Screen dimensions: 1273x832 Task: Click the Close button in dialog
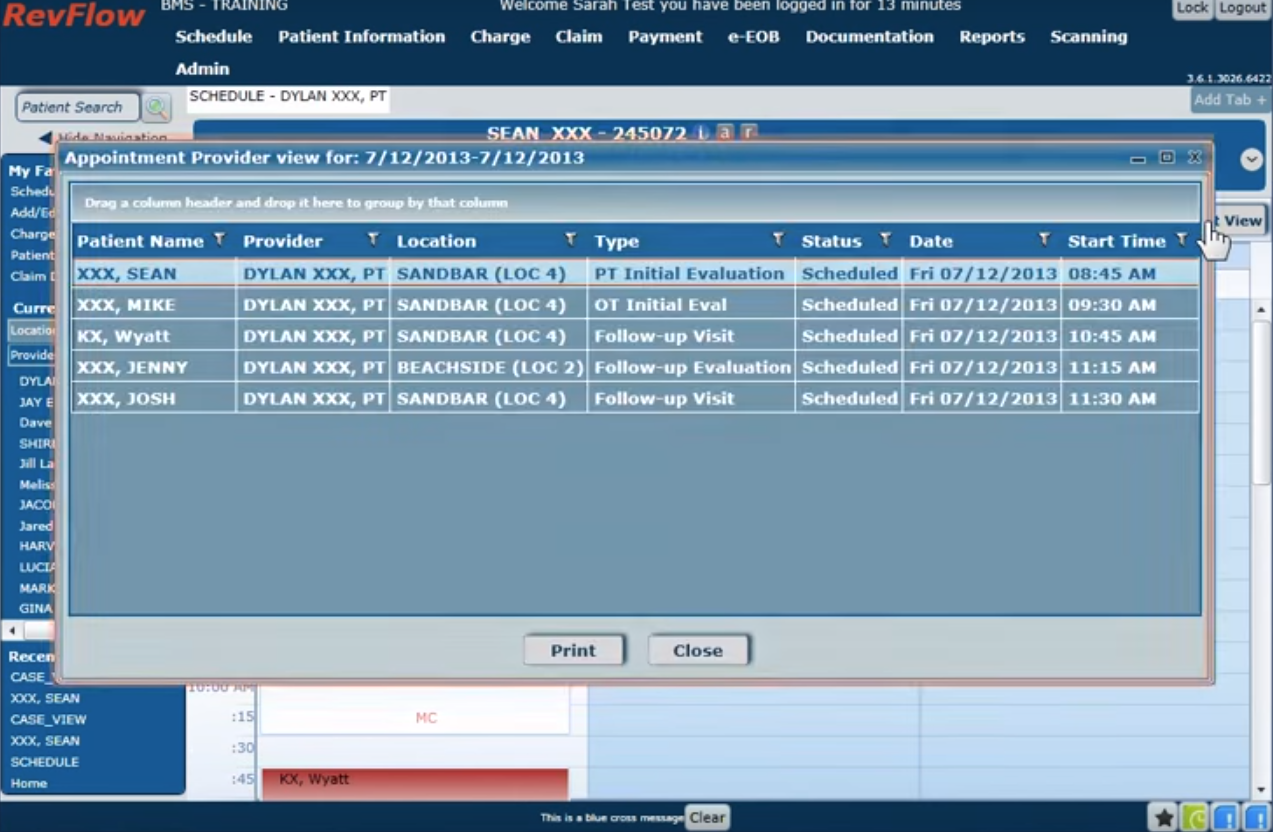(698, 650)
